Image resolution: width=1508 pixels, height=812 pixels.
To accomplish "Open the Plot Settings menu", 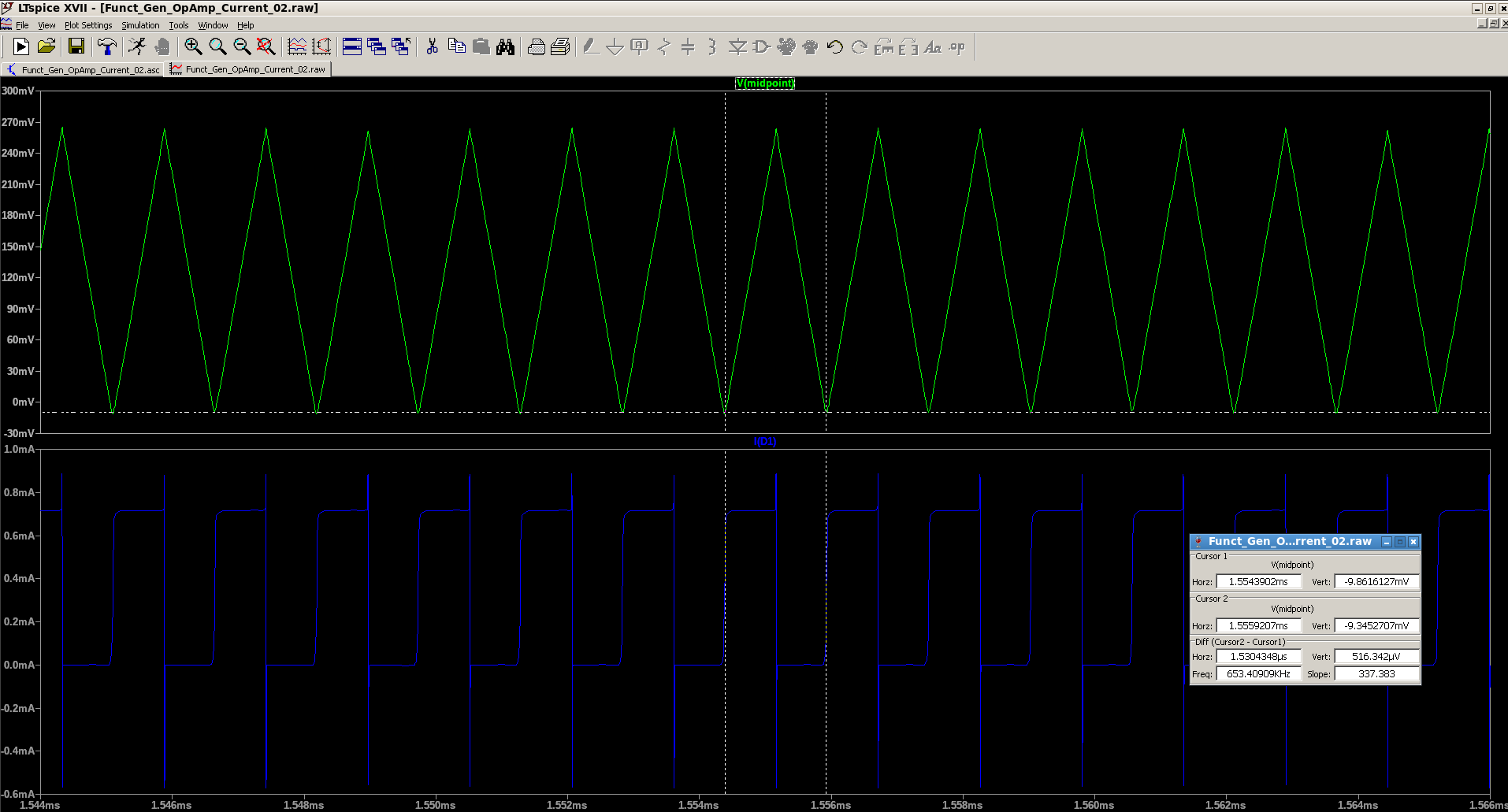I will click(x=88, y=25).
